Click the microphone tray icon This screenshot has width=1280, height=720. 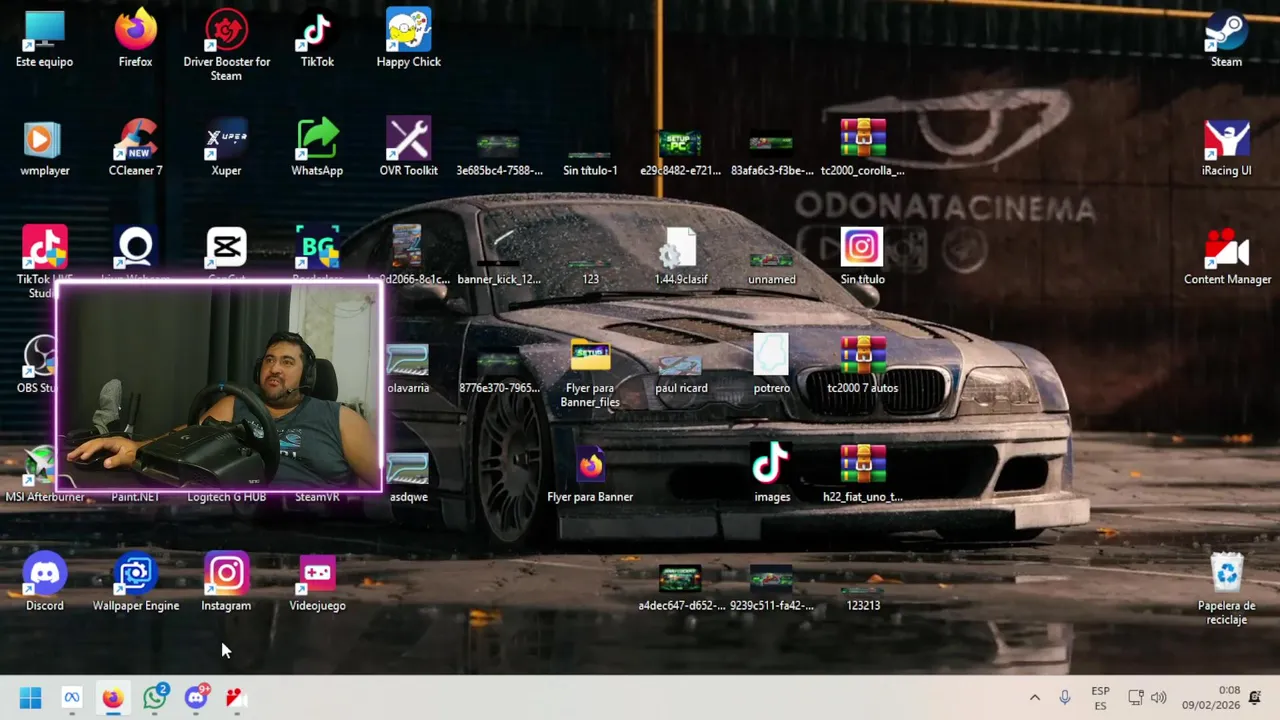(1065, 697)
